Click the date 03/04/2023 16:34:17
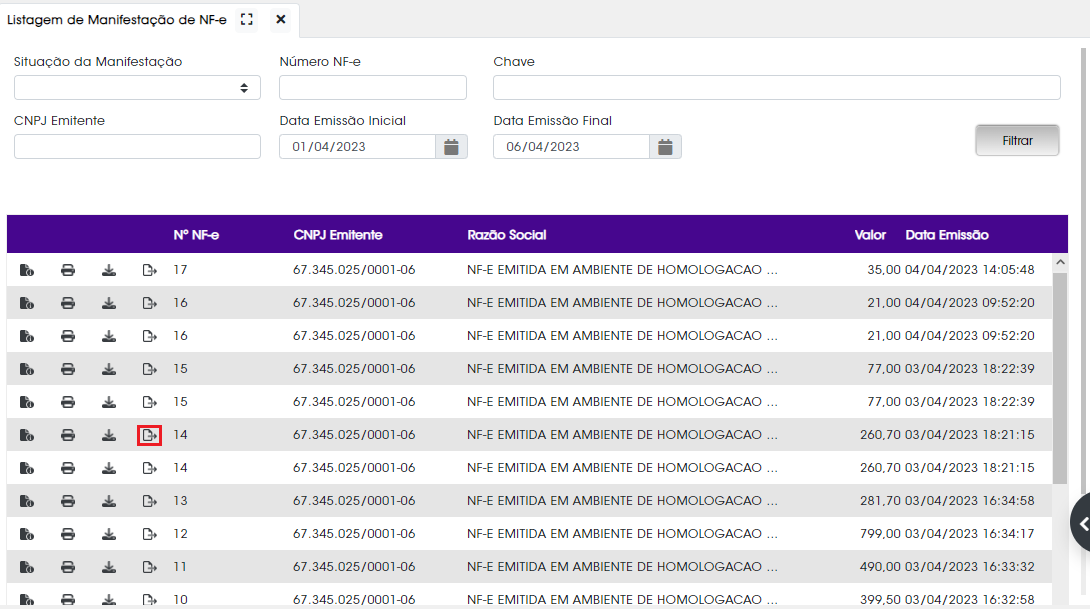1090x609 pixels. coord(970,534)
